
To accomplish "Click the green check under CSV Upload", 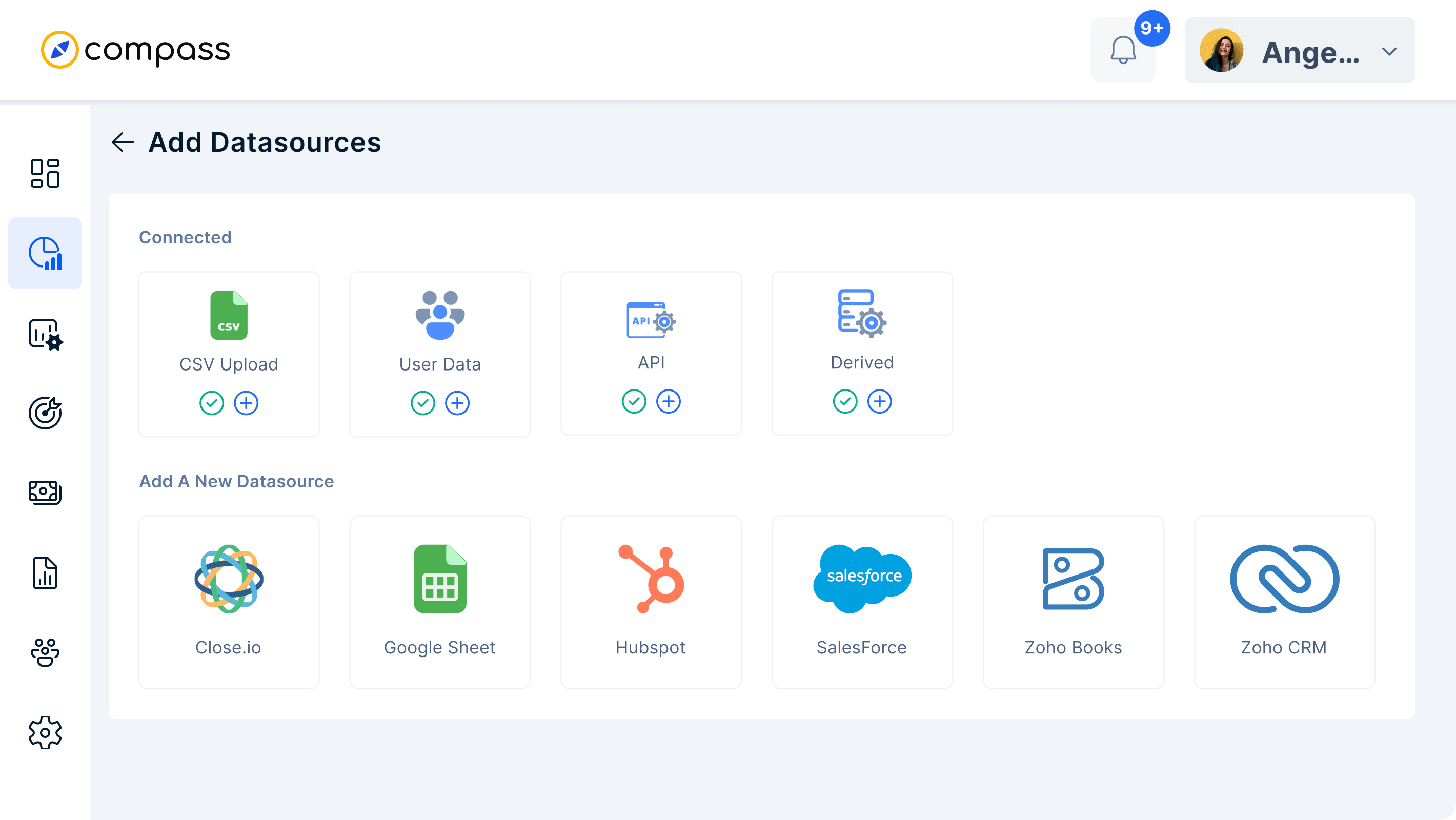I will point(211,403).
